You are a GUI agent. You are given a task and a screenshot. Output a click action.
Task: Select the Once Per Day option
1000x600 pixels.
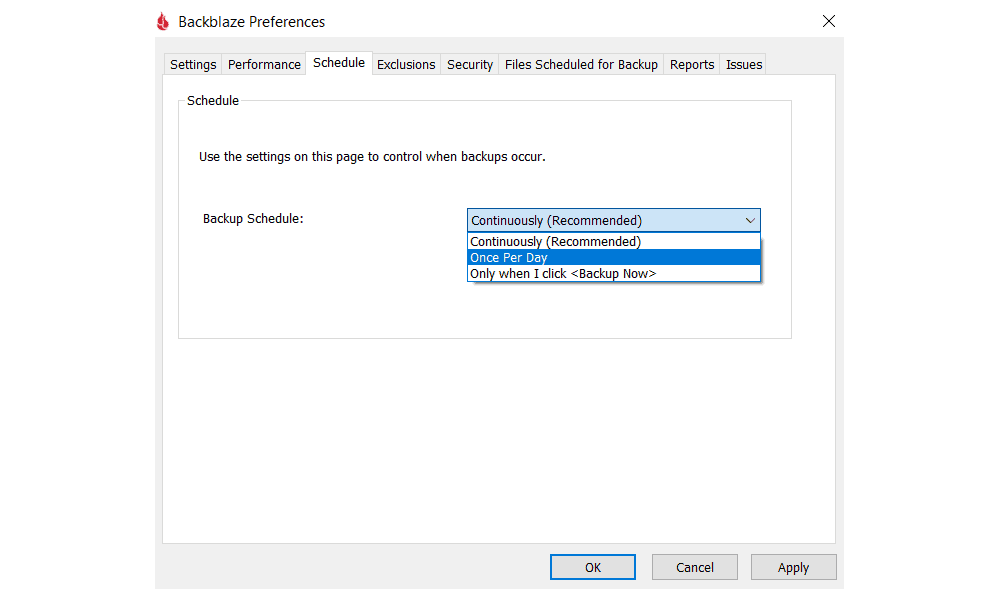tap(614, 258)
